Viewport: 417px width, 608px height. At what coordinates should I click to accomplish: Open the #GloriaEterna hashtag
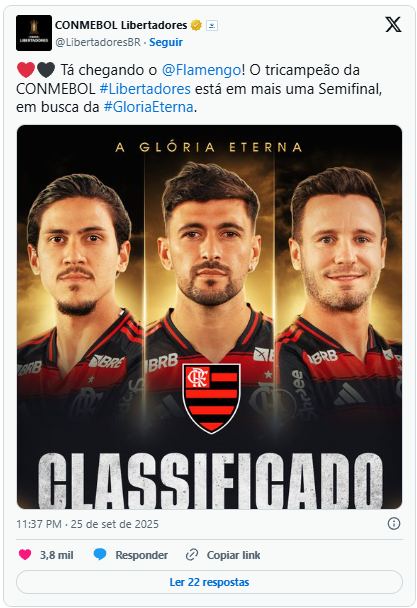pyautogui.click(x=149, y=107)
